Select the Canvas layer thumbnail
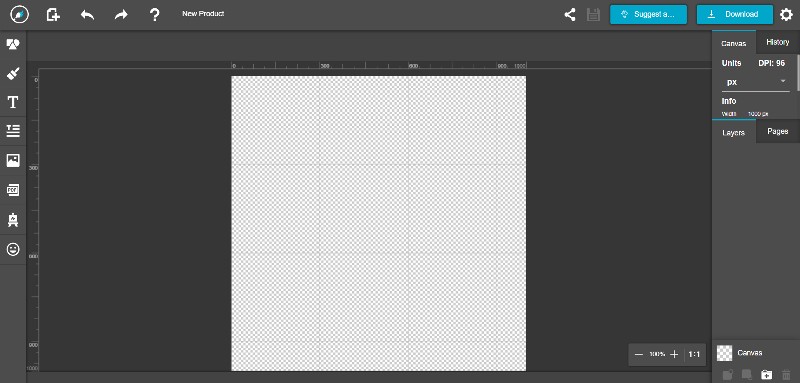 (x=724, y=353)
